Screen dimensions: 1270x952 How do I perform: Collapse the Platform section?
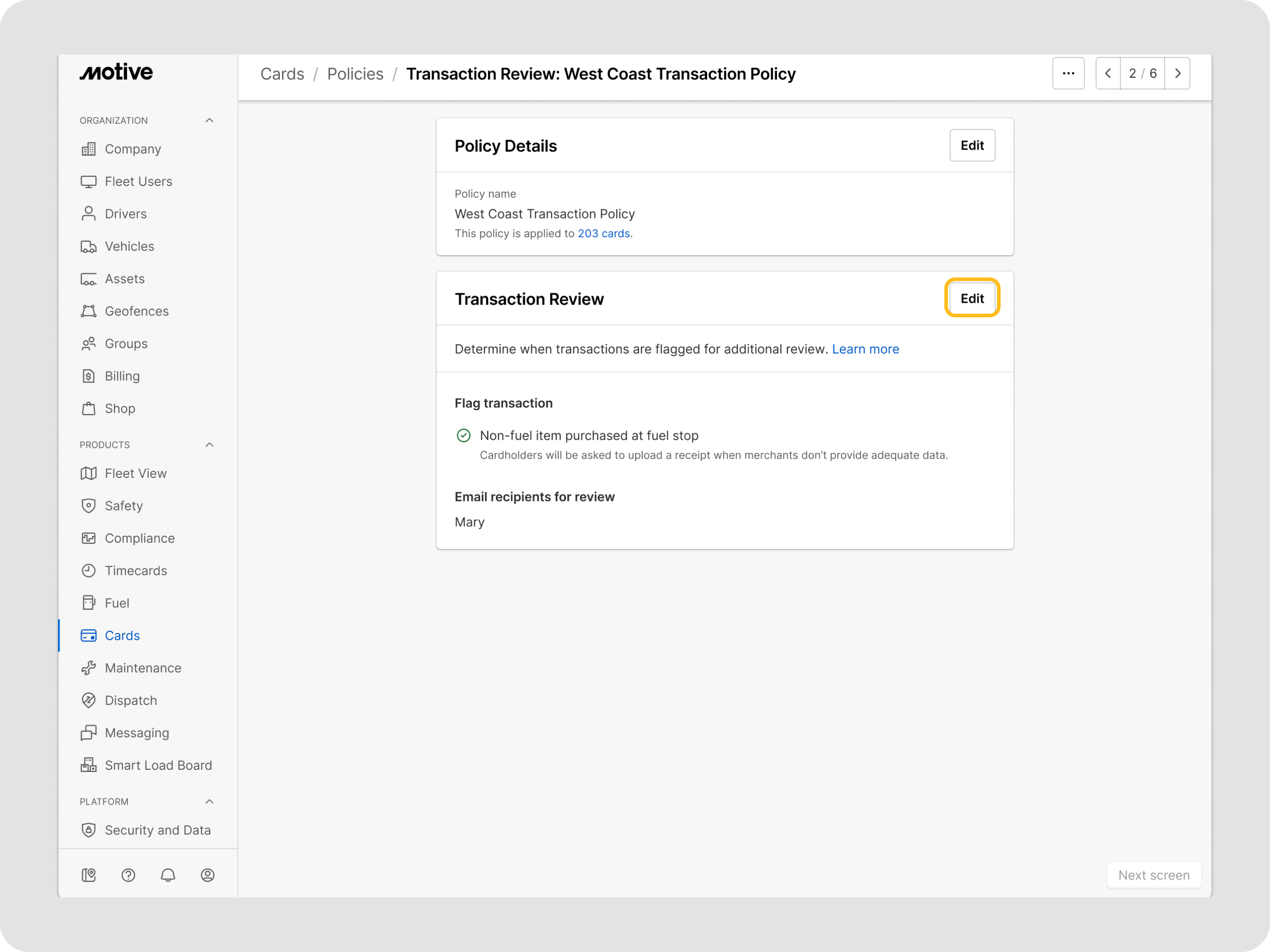pyautogui.click(x=210, y=801)
